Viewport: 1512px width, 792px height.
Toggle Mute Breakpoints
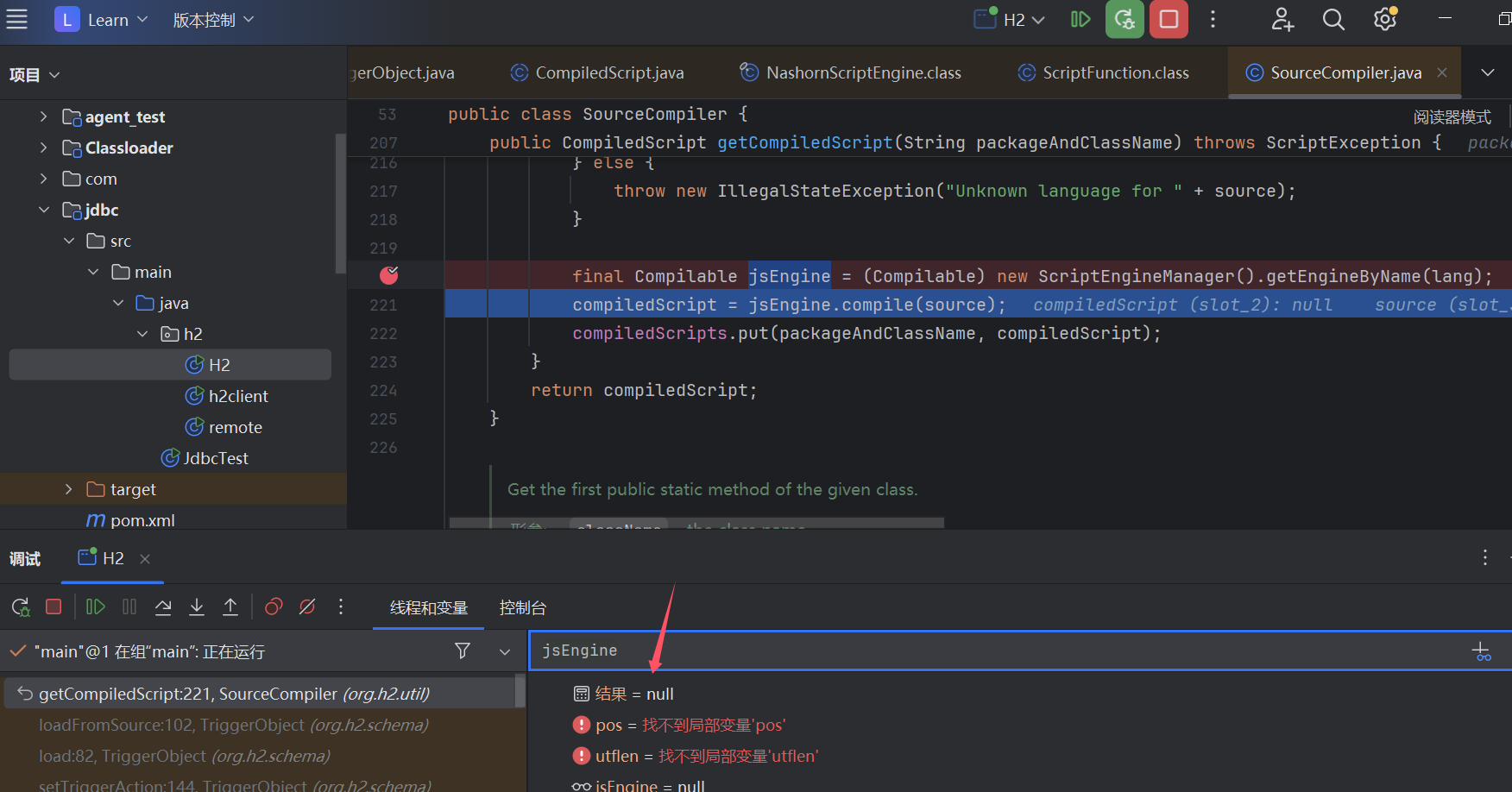pyautogui.click(x=307, y=607)
